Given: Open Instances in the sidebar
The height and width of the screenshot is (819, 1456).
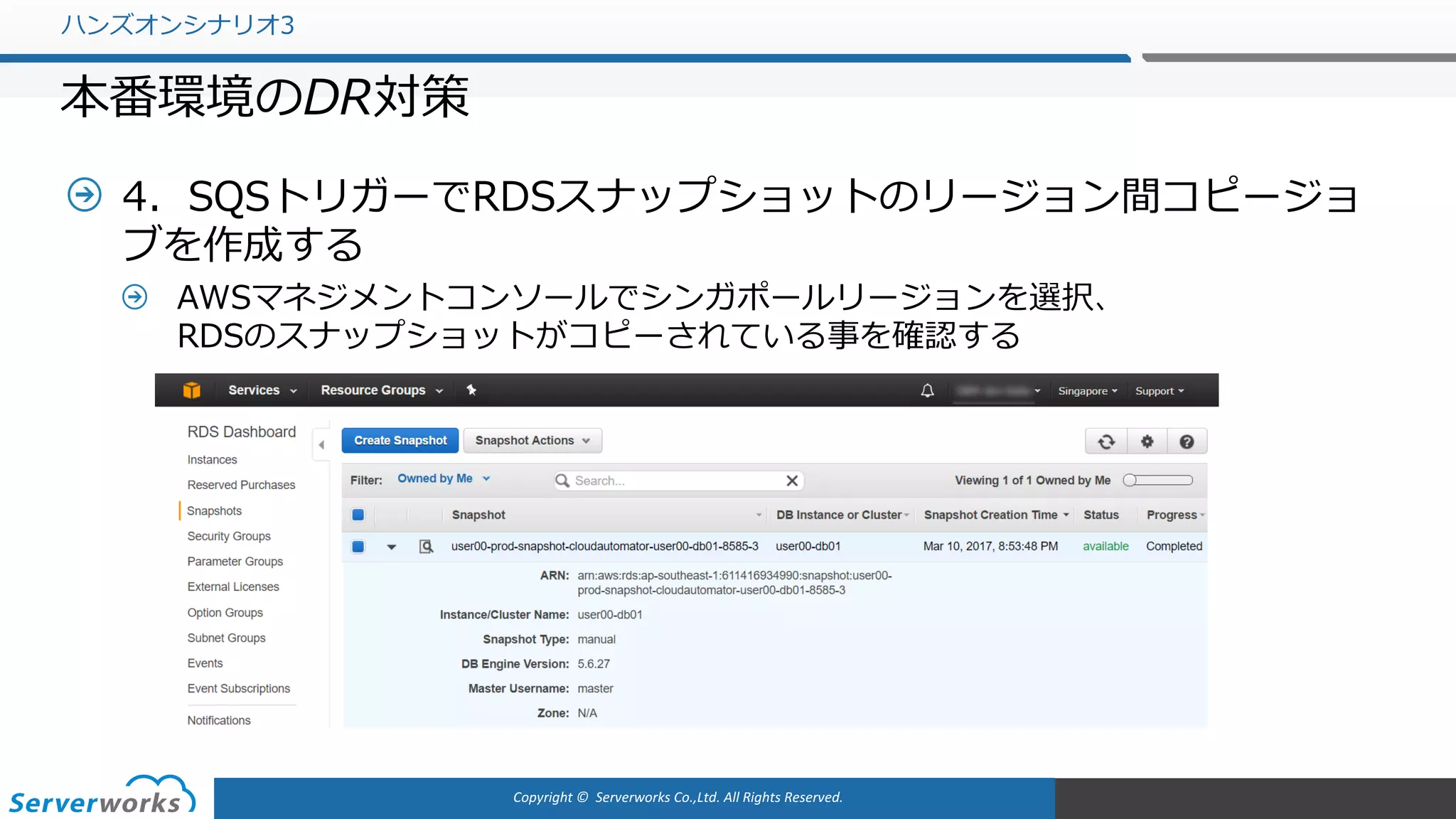Looking at the screenshot, I should click(212, 460).
